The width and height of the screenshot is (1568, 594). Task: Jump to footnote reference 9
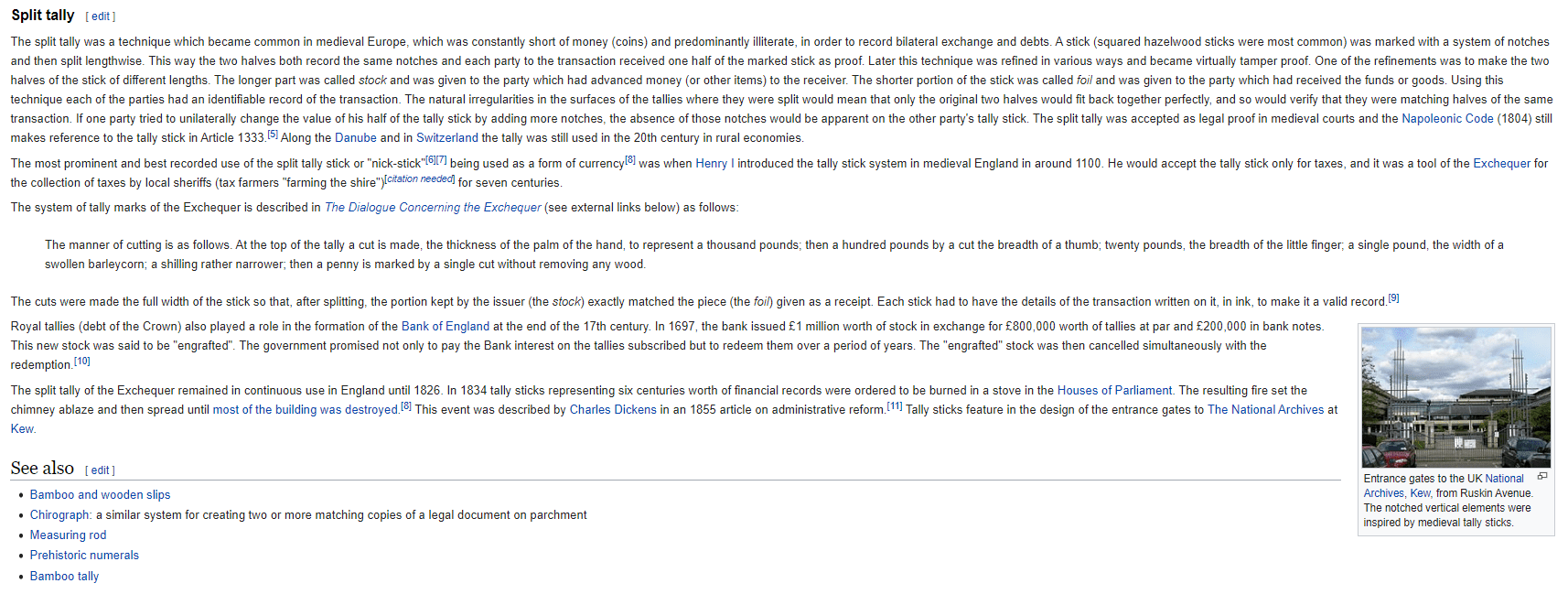click(1393, 298)
